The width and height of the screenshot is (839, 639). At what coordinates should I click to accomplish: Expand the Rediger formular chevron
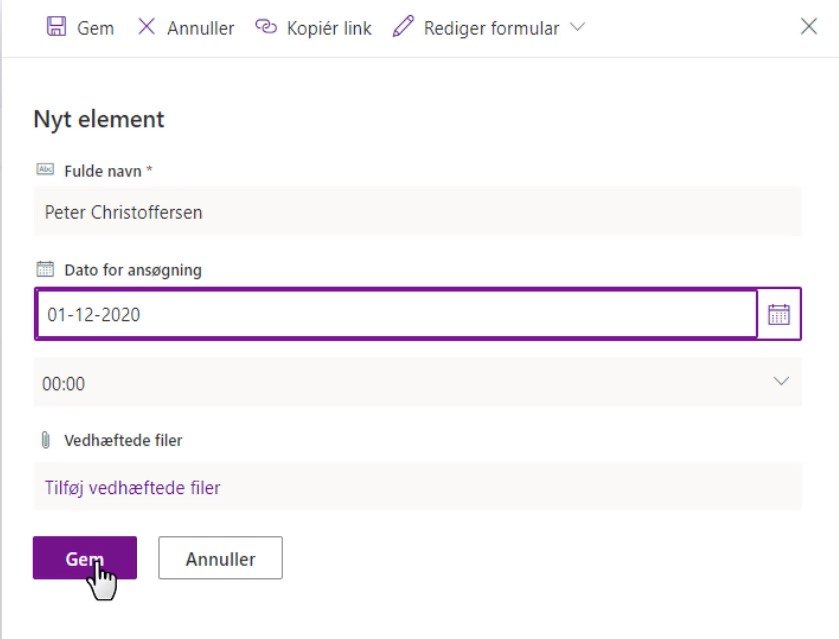point(577,26)
